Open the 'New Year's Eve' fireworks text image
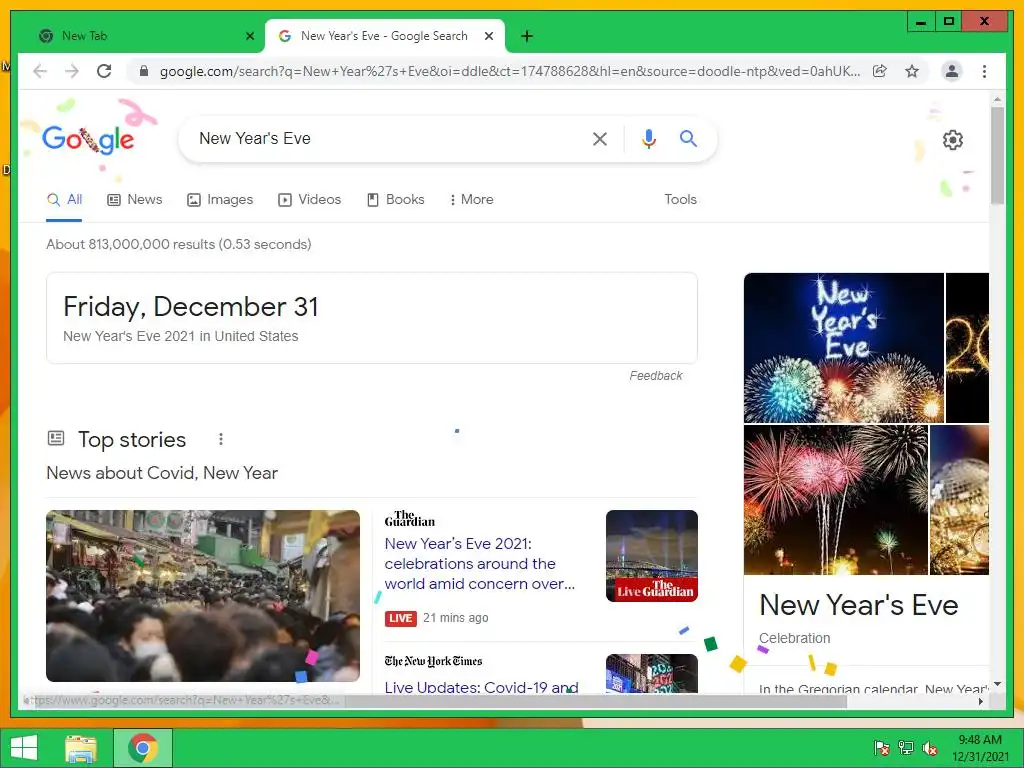 [x=844, y=347]
